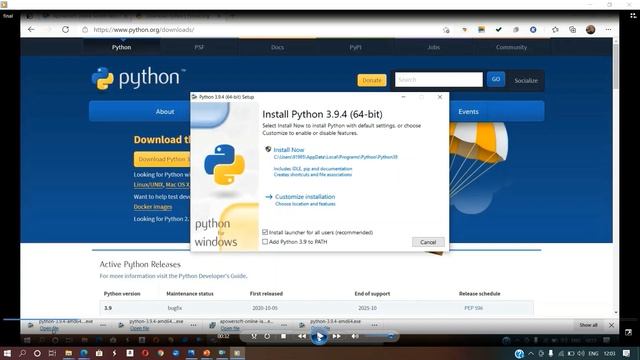
Task: Click the ENG language indicator
Action: pos(593,353)
